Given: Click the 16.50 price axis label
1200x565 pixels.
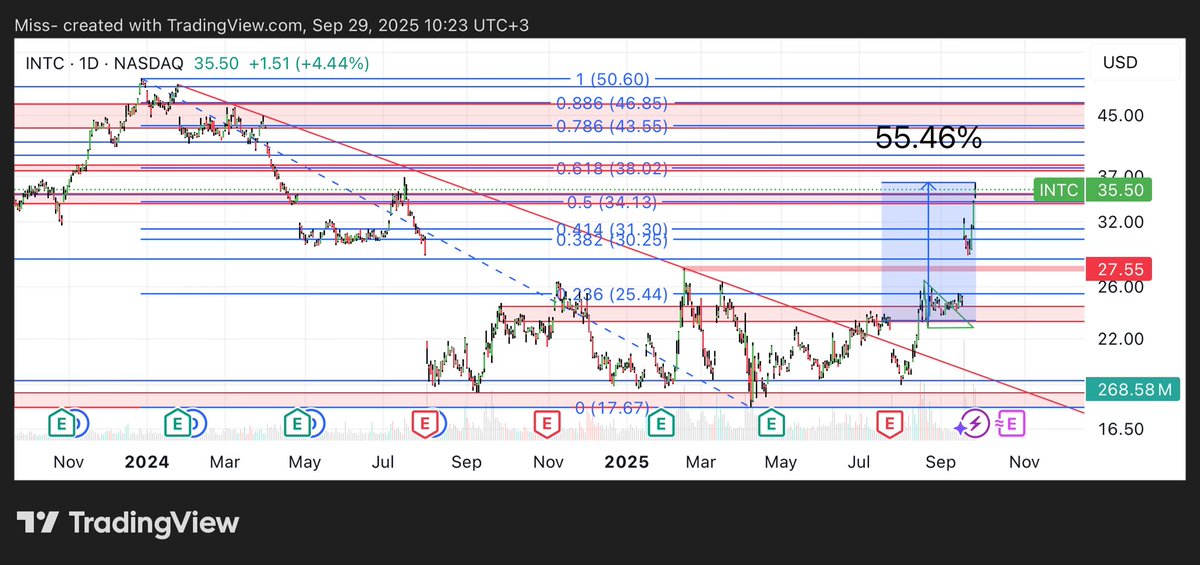Looking at the screenshot, I should coord(1120,429).
